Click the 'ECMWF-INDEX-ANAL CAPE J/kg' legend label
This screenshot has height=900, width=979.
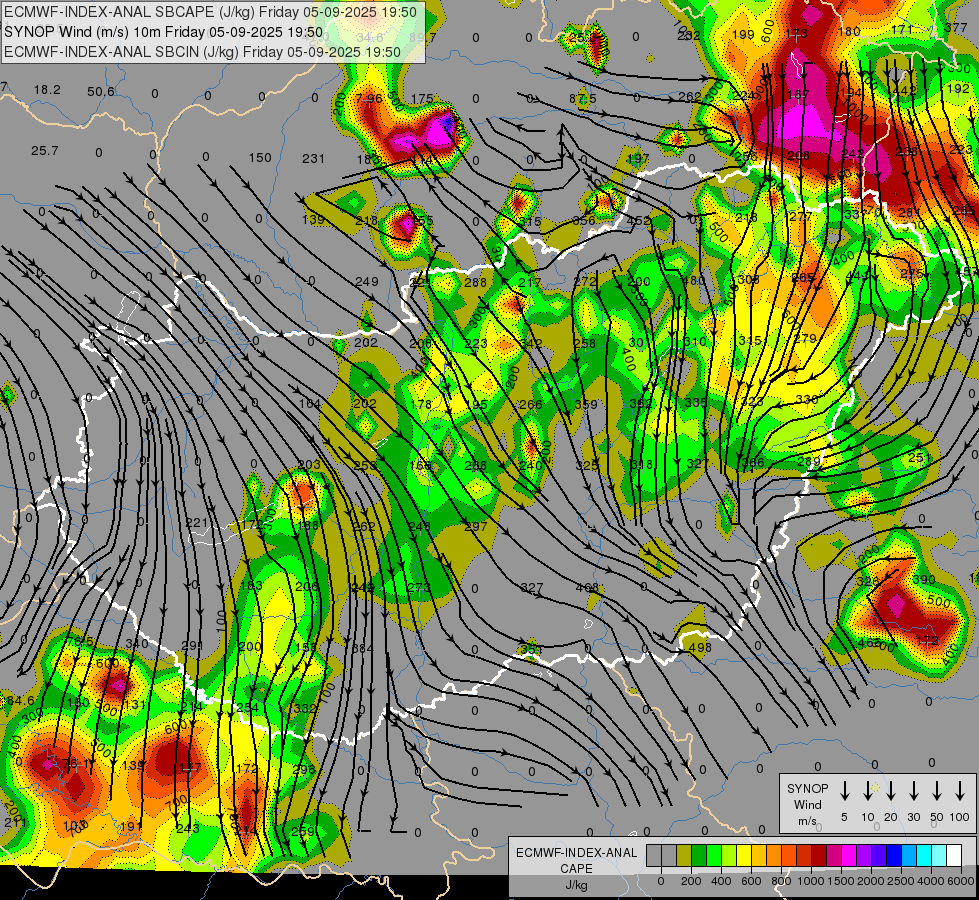(576, 868)
